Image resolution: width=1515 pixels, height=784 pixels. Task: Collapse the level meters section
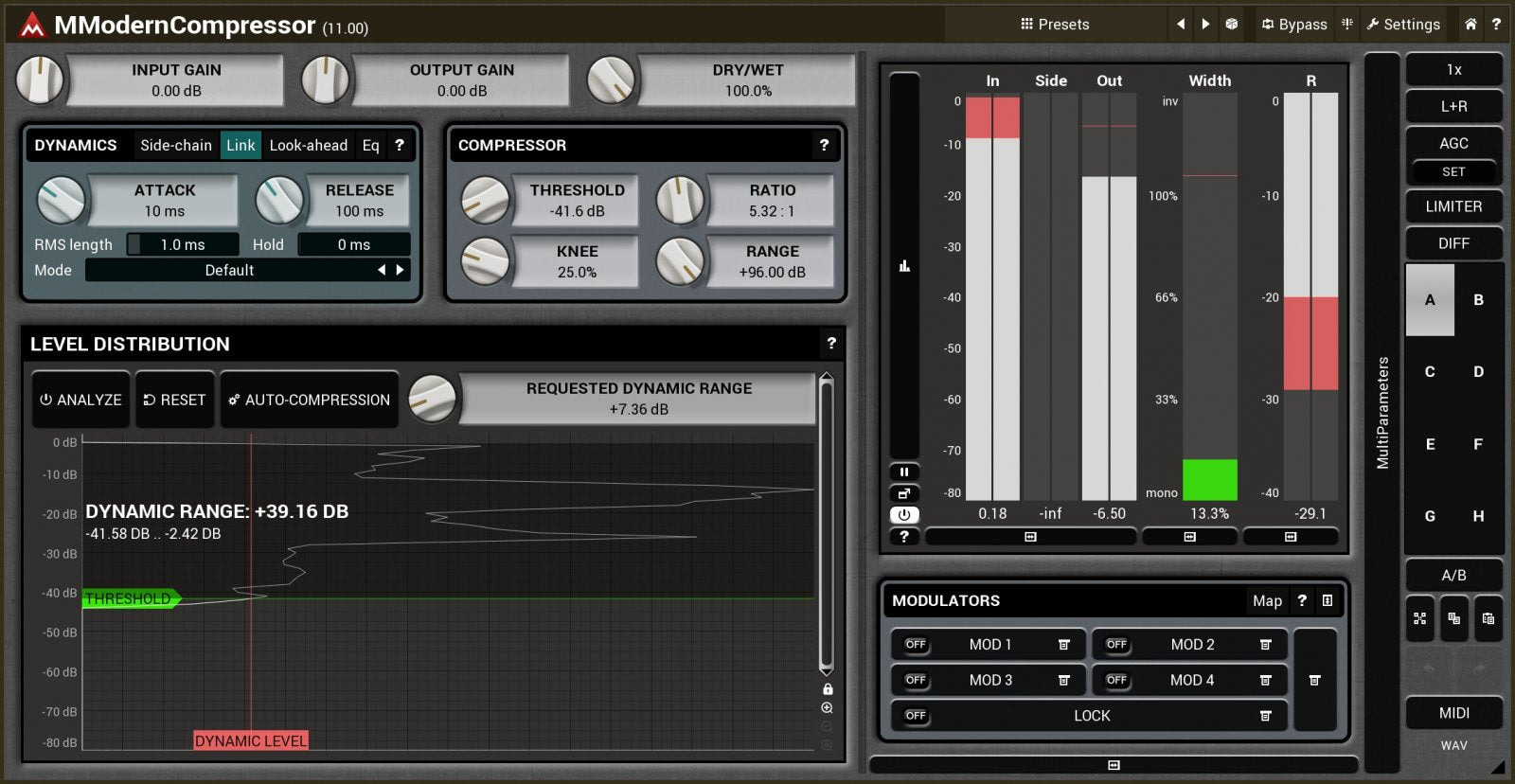pos(1030,537)
